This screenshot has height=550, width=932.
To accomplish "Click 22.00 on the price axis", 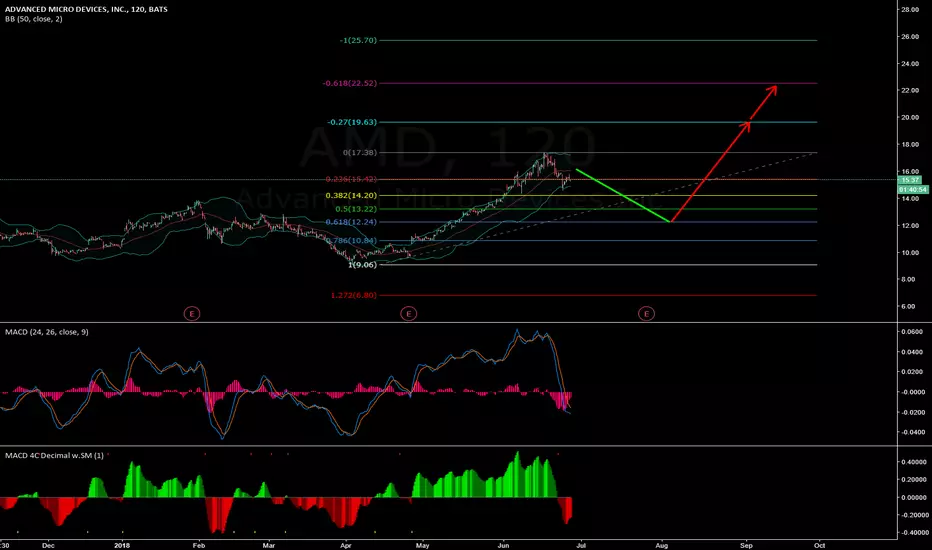I will click(910, 90).
